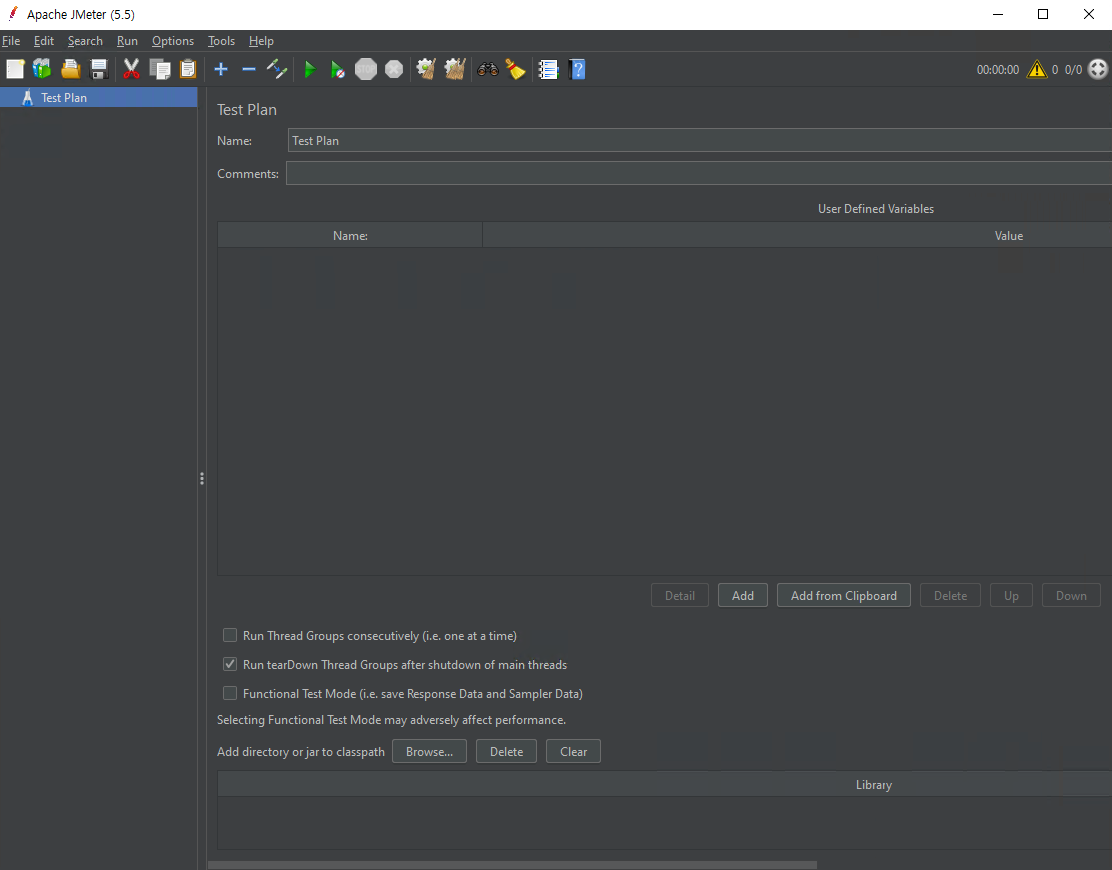Create a new test plan via toolbar icon
Image resolution: width=1112 pixels, height=870 pixels.
point(15,69)
